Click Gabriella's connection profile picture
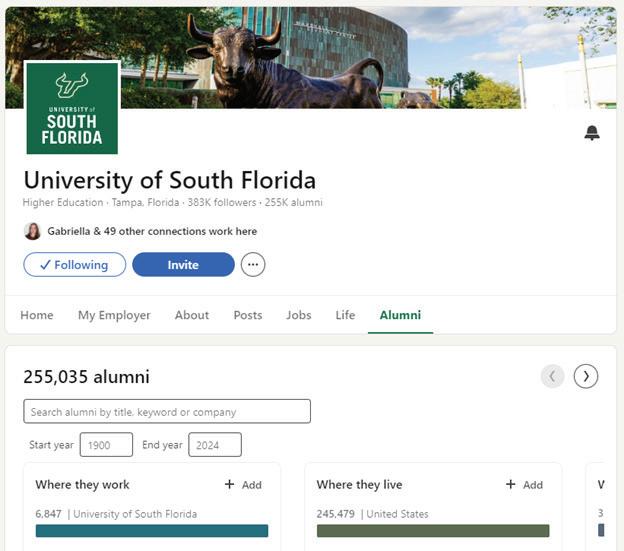The width and height of the screenshot is (624, 551). 33,231
